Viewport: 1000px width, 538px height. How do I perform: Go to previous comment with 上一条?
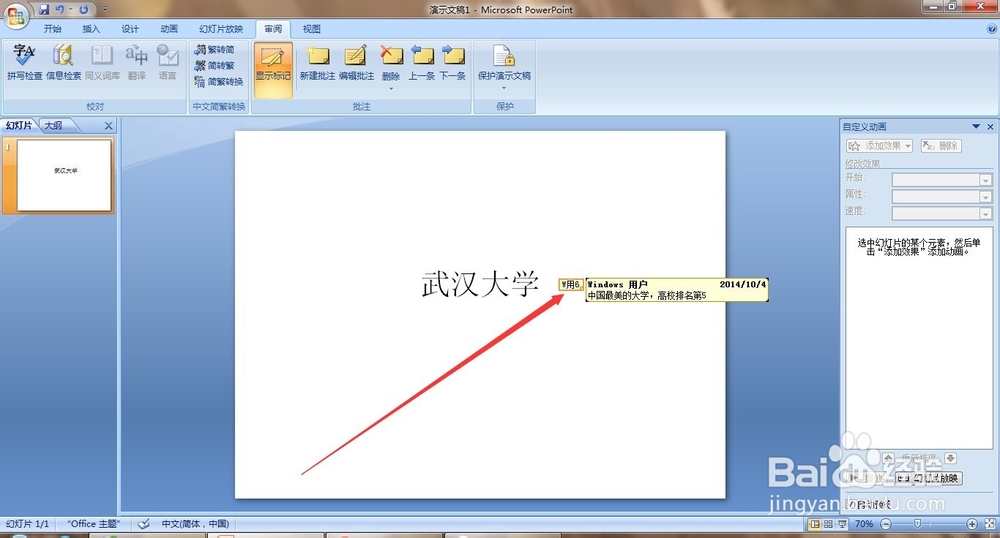coord(422,62)
